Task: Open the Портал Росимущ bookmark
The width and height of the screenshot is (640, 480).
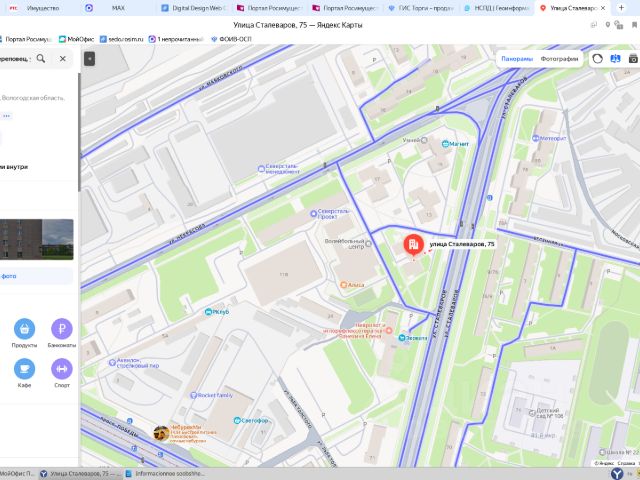Action: (25, 39)
